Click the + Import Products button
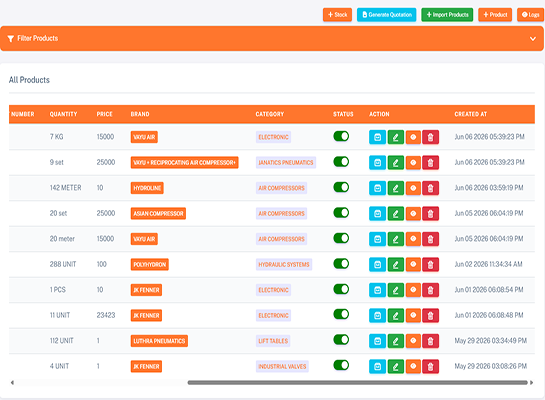The image size is (545, 400). pyautogui.click(x=447, y=15)
